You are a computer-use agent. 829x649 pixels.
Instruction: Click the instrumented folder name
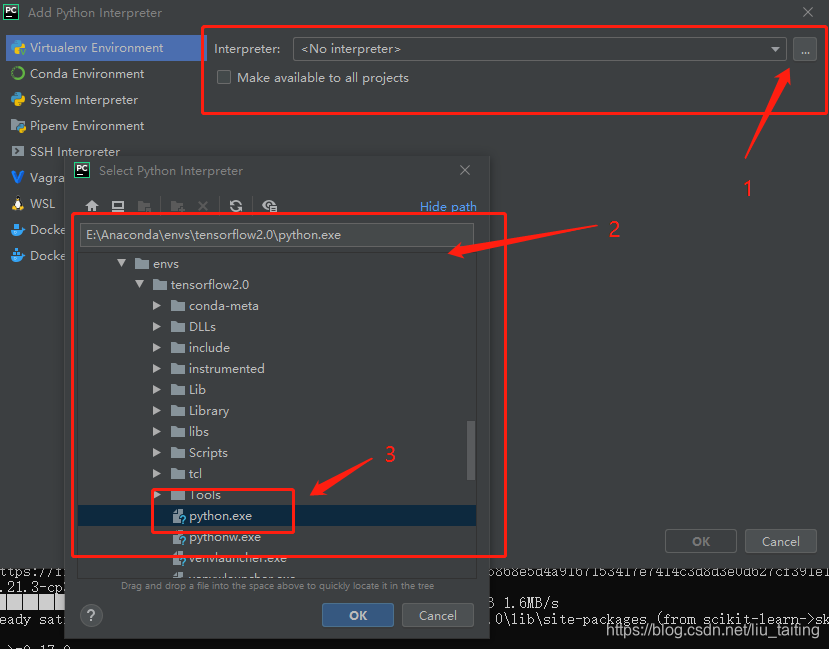click(227, 368)
